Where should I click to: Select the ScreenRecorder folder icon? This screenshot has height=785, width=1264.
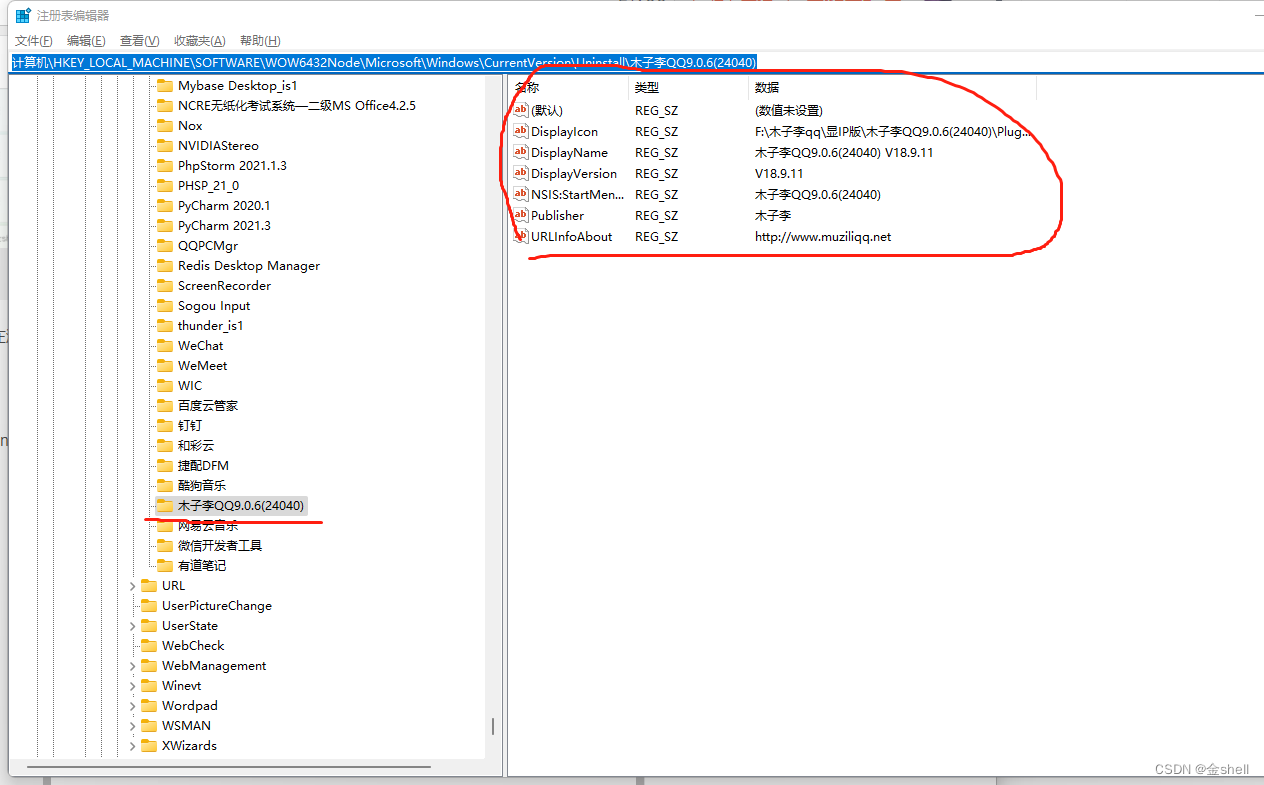164,286
